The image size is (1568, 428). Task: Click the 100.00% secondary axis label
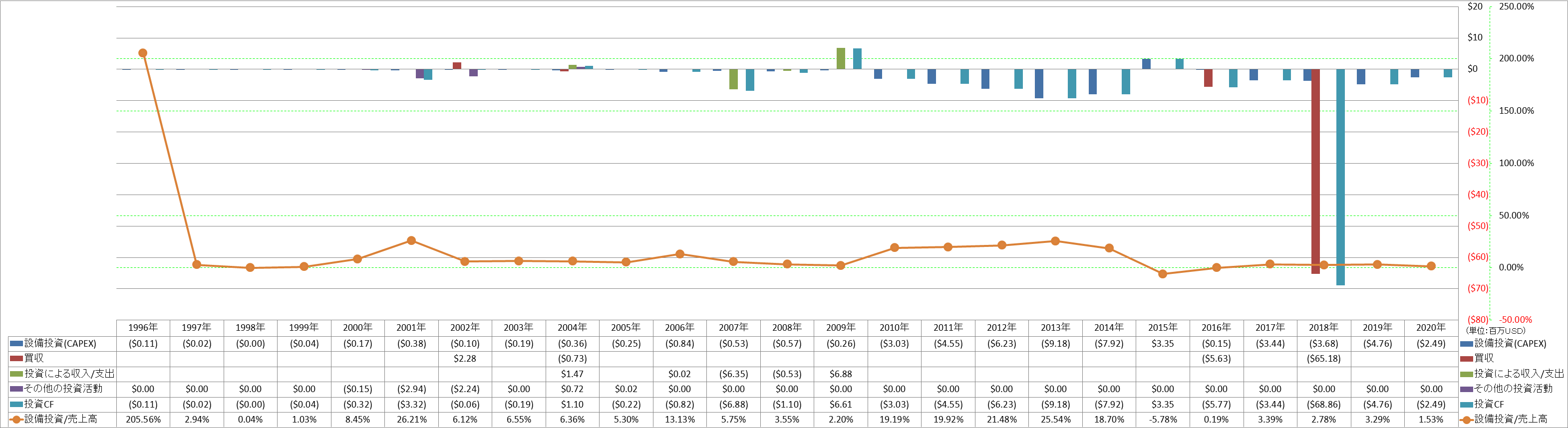pos(1516,163)
